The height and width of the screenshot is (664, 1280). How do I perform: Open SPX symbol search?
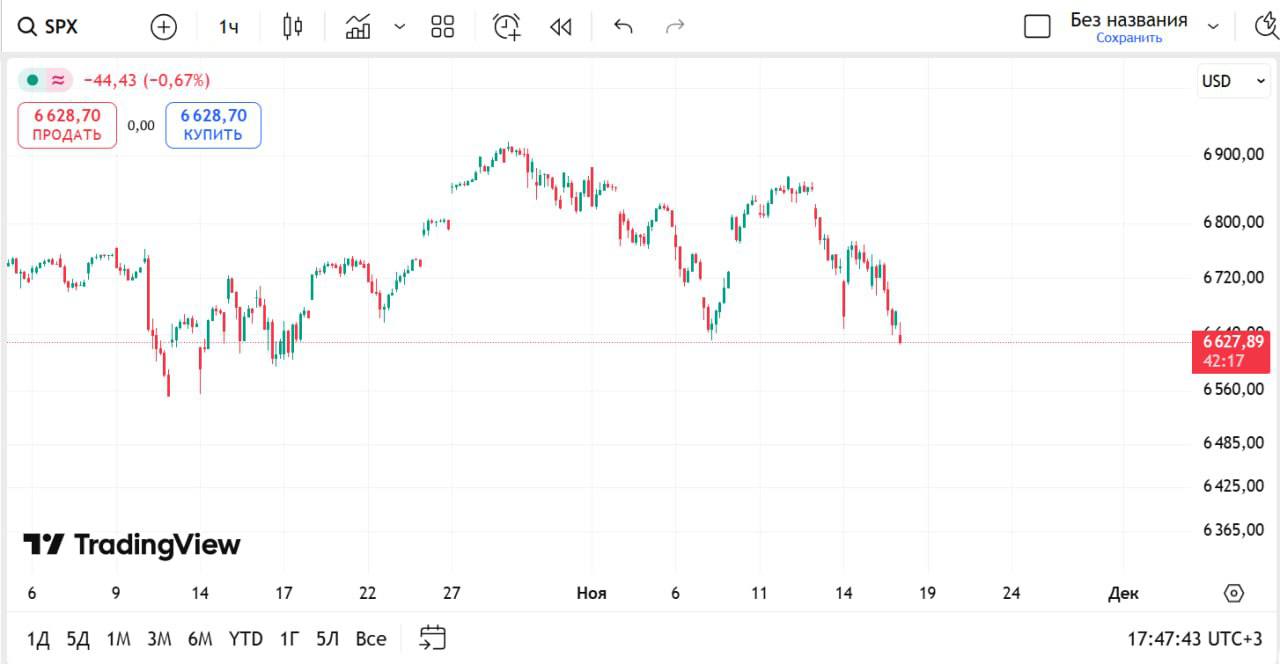50,27
